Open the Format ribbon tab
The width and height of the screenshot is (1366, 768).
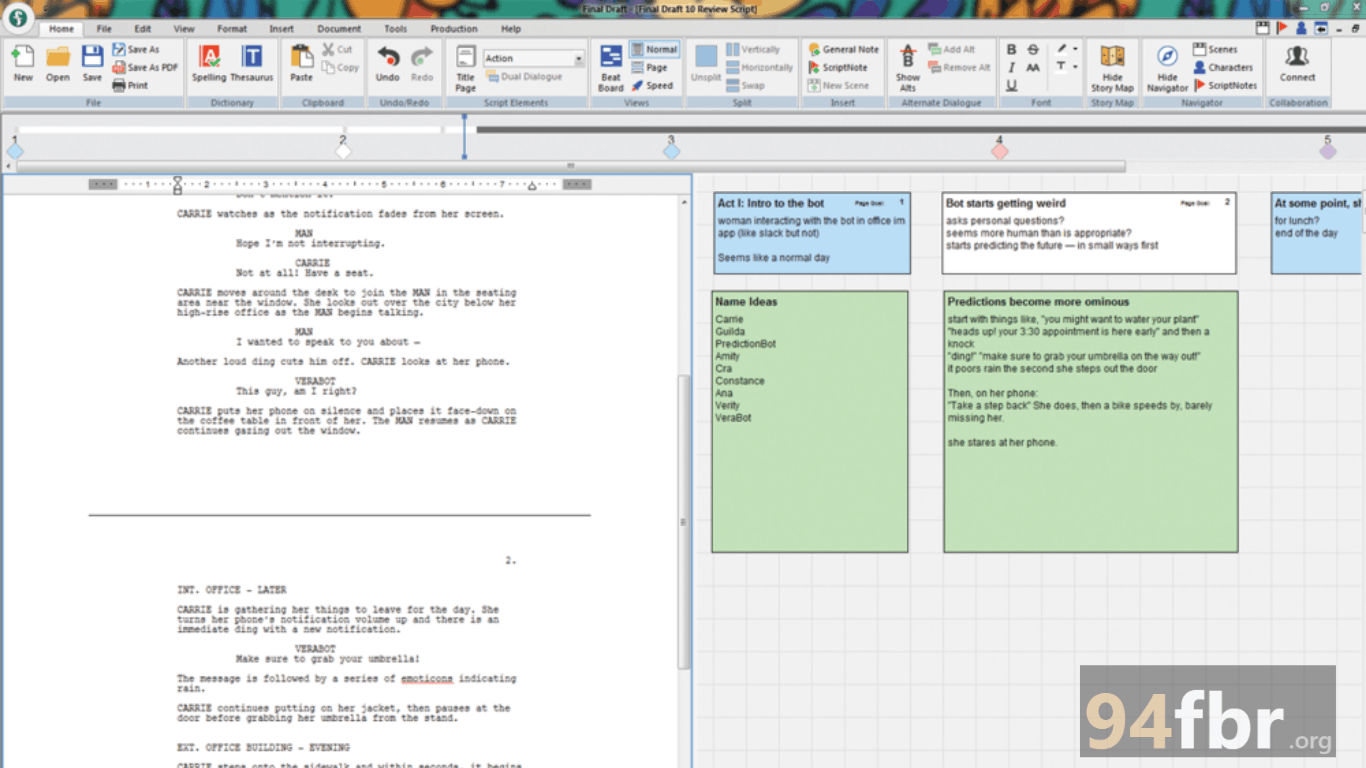[x=231, y=29]
